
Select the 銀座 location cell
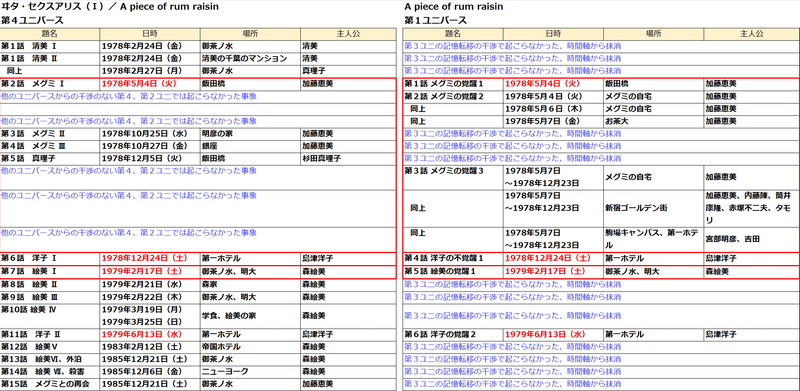coord(250,146)
